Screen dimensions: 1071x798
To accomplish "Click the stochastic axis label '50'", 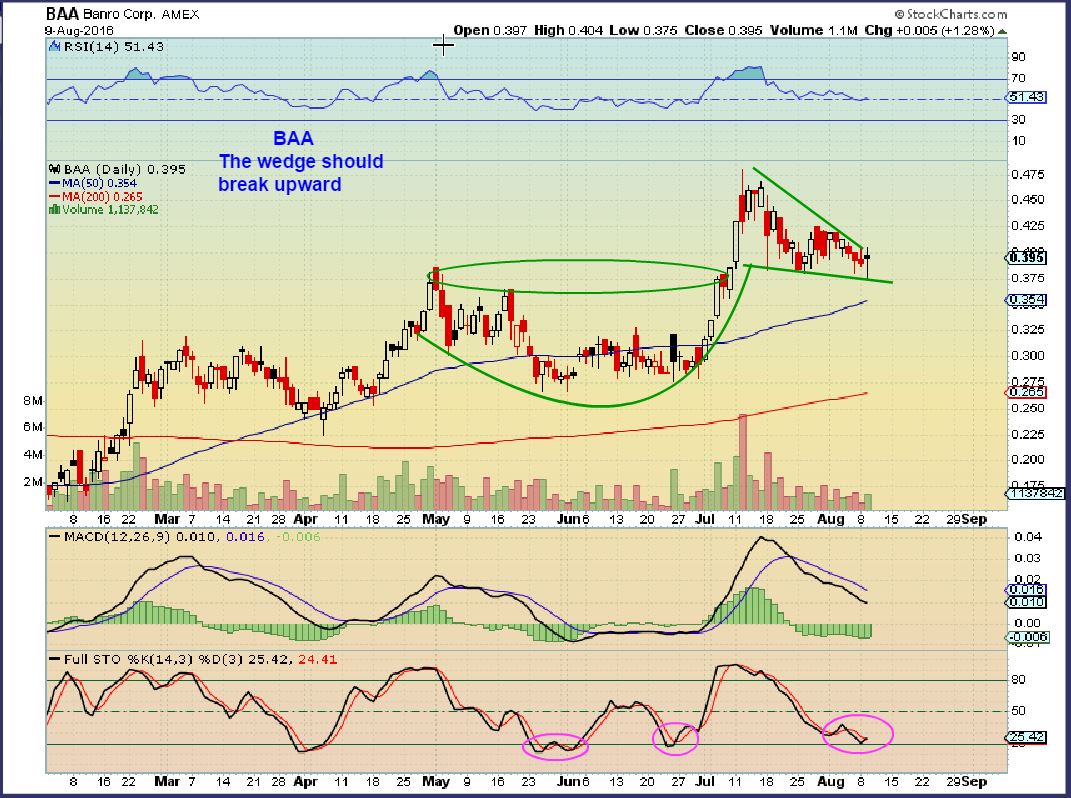I will click(1018, 711).
